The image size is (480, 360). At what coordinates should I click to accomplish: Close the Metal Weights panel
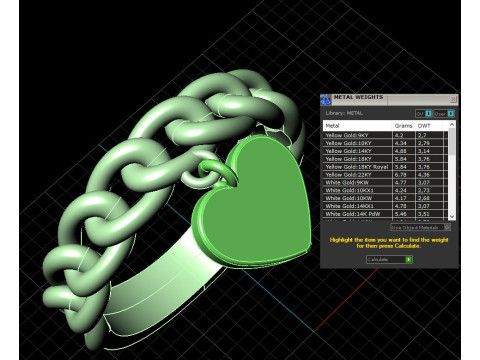coord(453,99)
